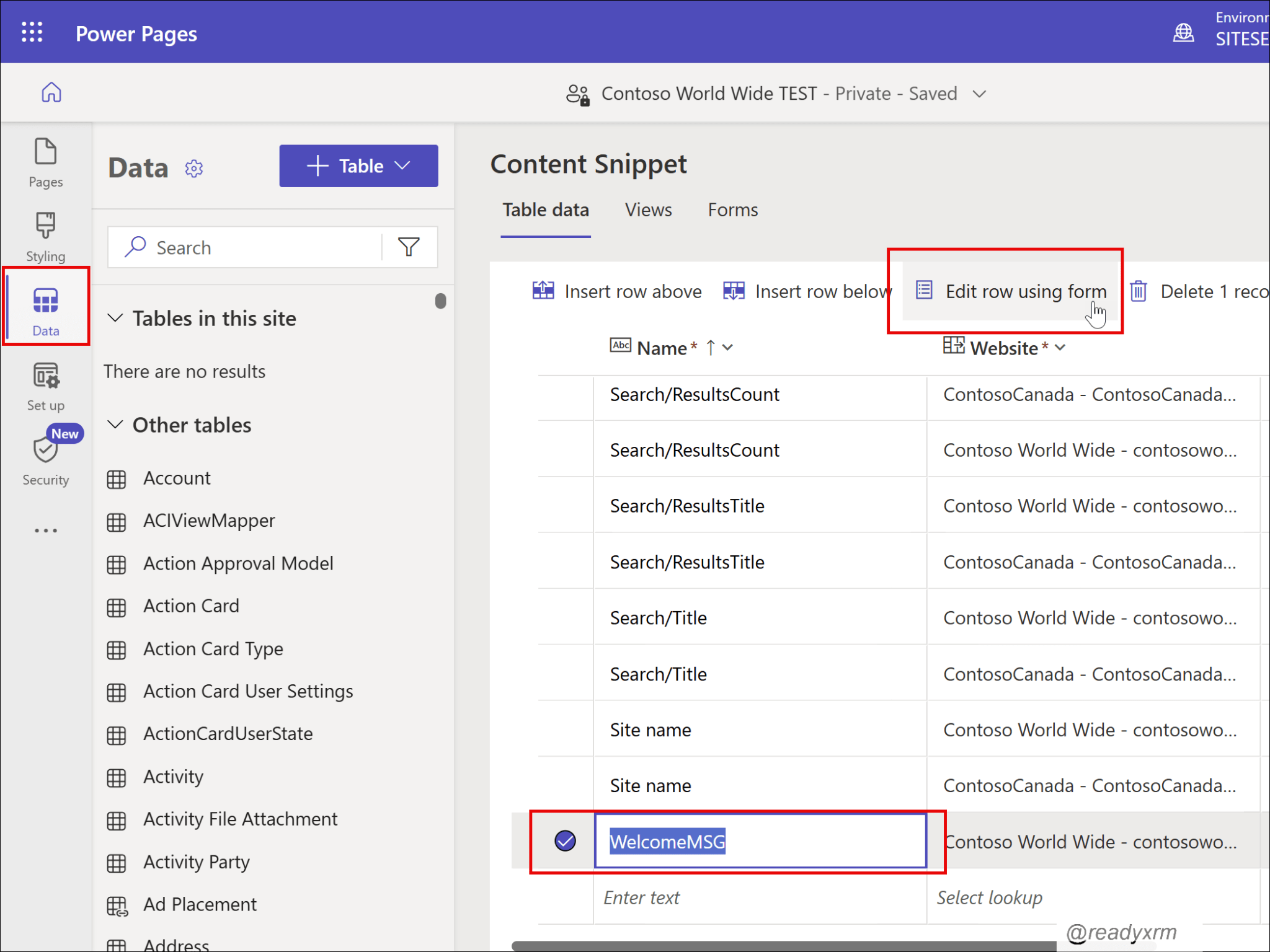Image resolution: width=1270 pixels, height=952 pixels.
Task: Open the Set up workspace
Action: 46,387
